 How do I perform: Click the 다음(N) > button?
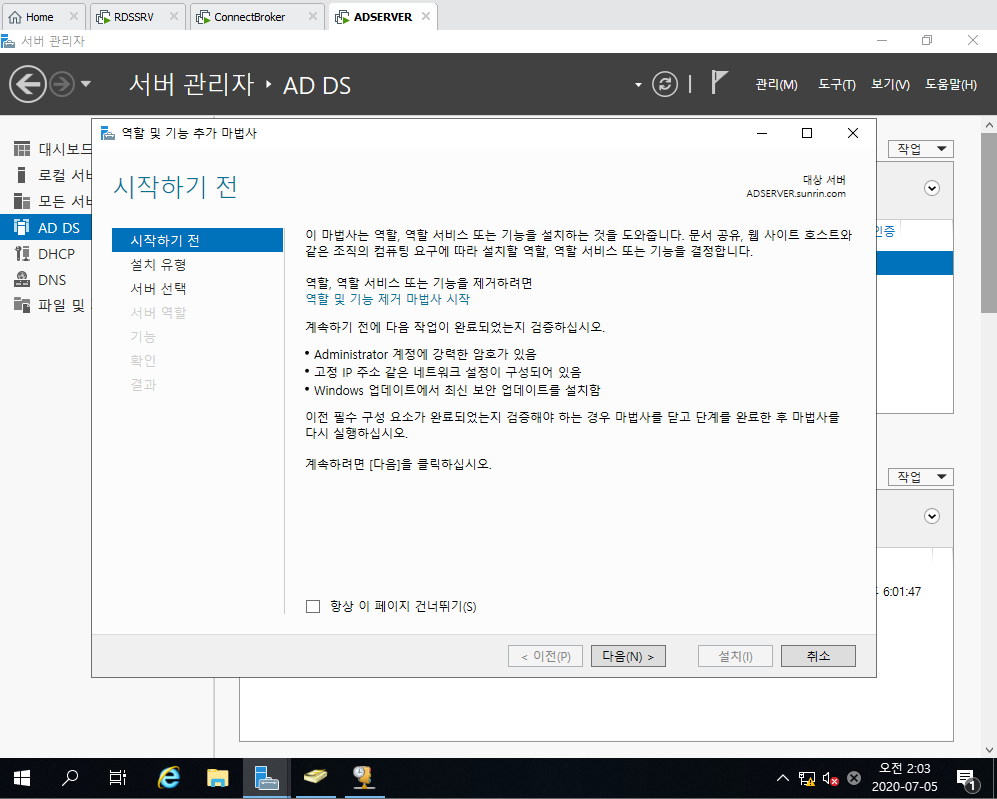coord(628,656)
